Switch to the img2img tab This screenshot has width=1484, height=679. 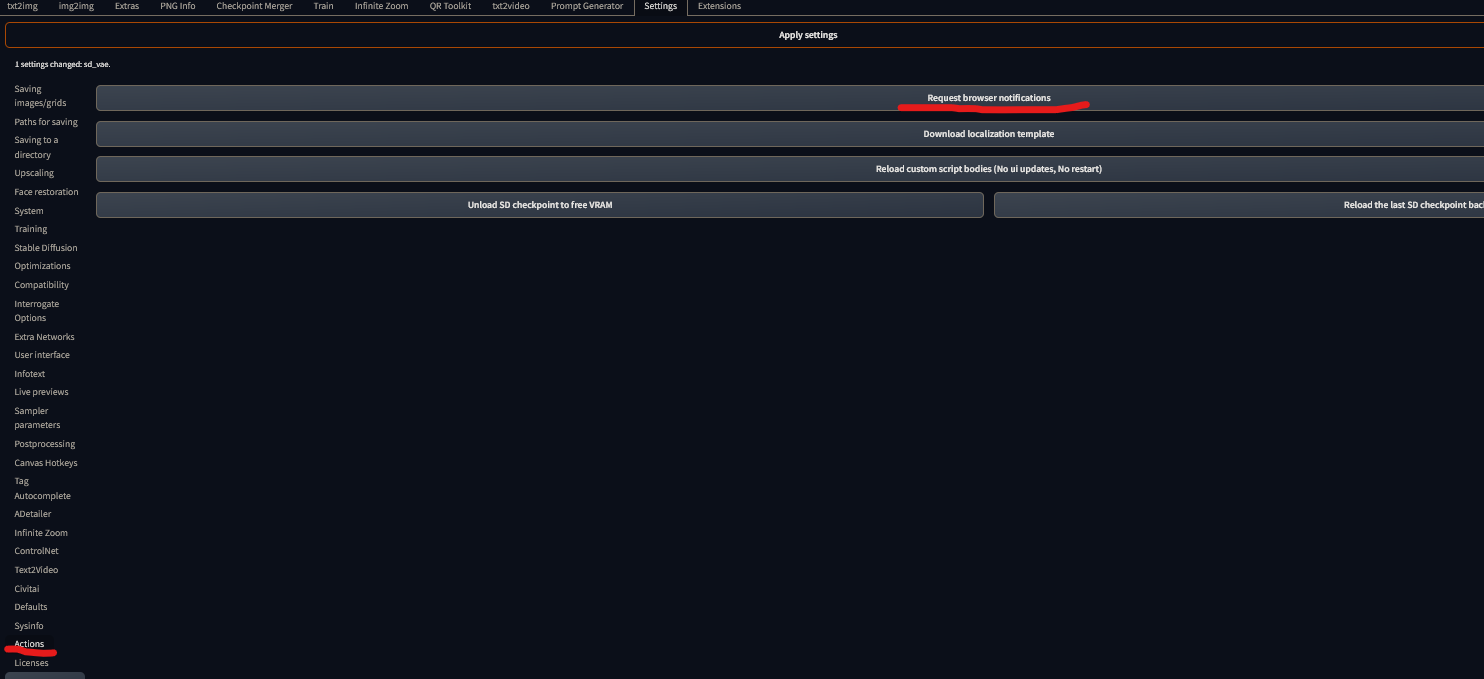pyautogui.click(x=76, y=5)
